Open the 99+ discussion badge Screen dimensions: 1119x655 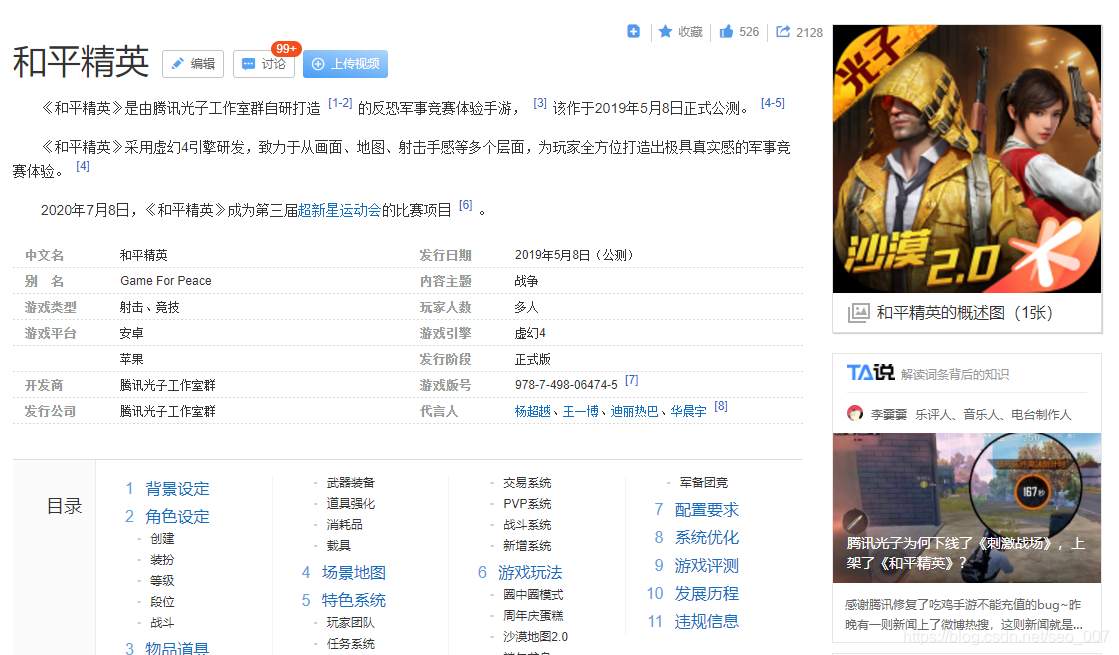[x=286, y=49]
